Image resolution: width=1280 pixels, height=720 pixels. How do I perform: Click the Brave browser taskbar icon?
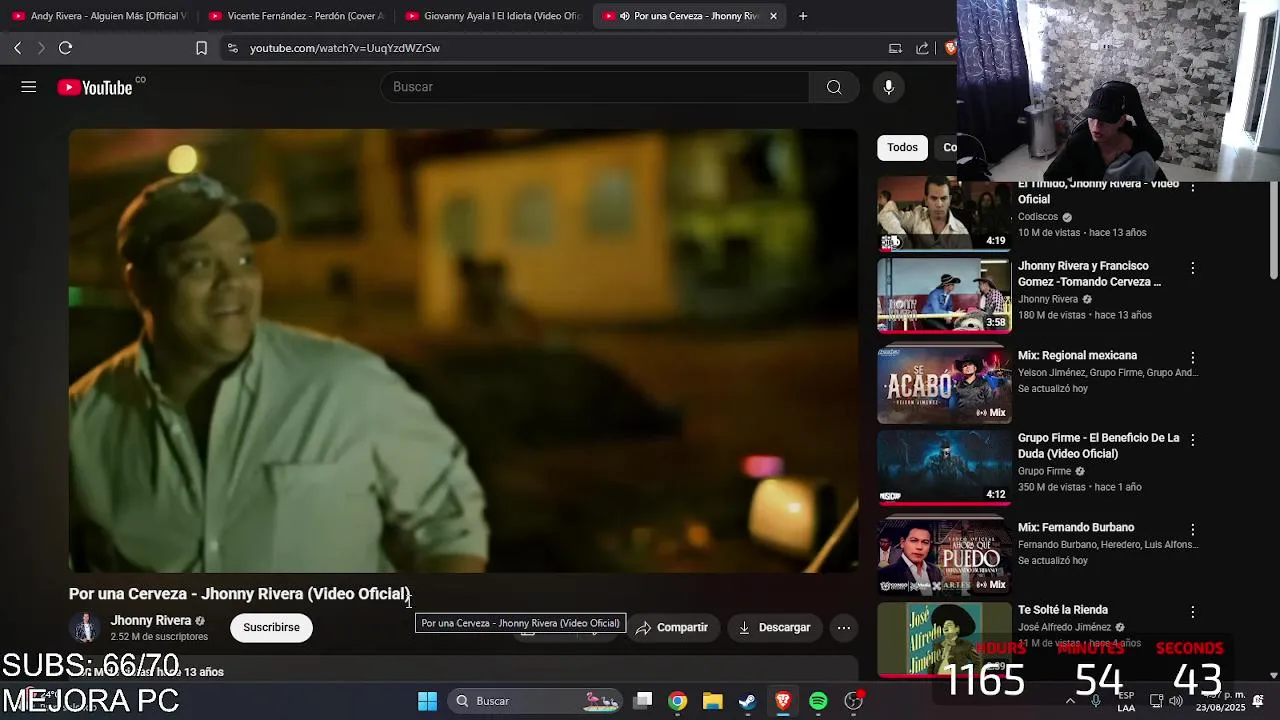pyautogui.click(x=783, y=701)
